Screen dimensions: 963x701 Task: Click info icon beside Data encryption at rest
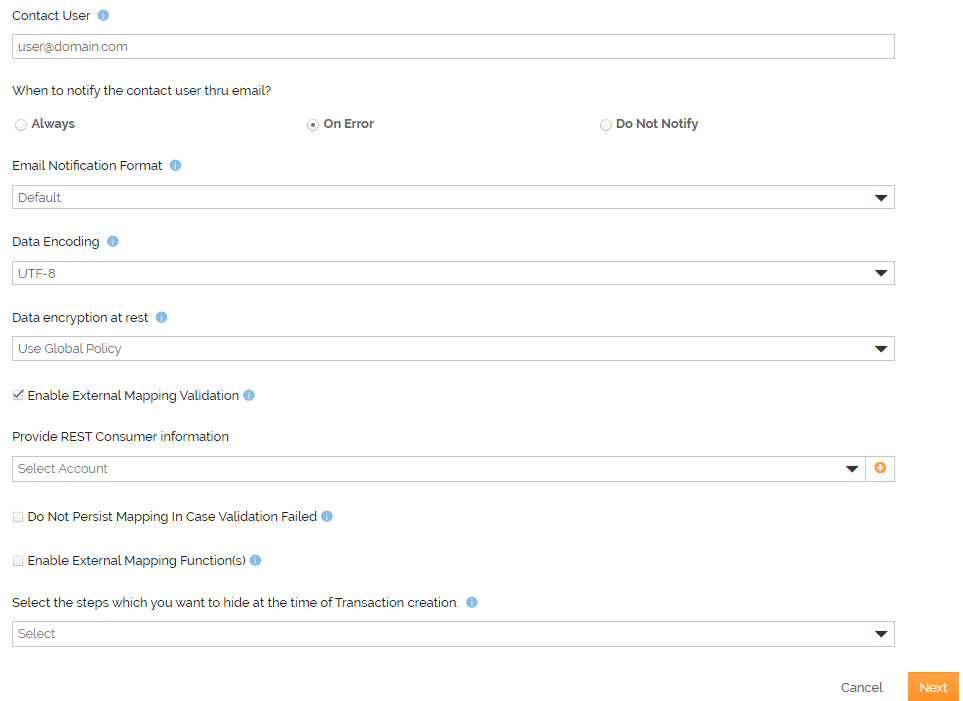tap(161, 318)
